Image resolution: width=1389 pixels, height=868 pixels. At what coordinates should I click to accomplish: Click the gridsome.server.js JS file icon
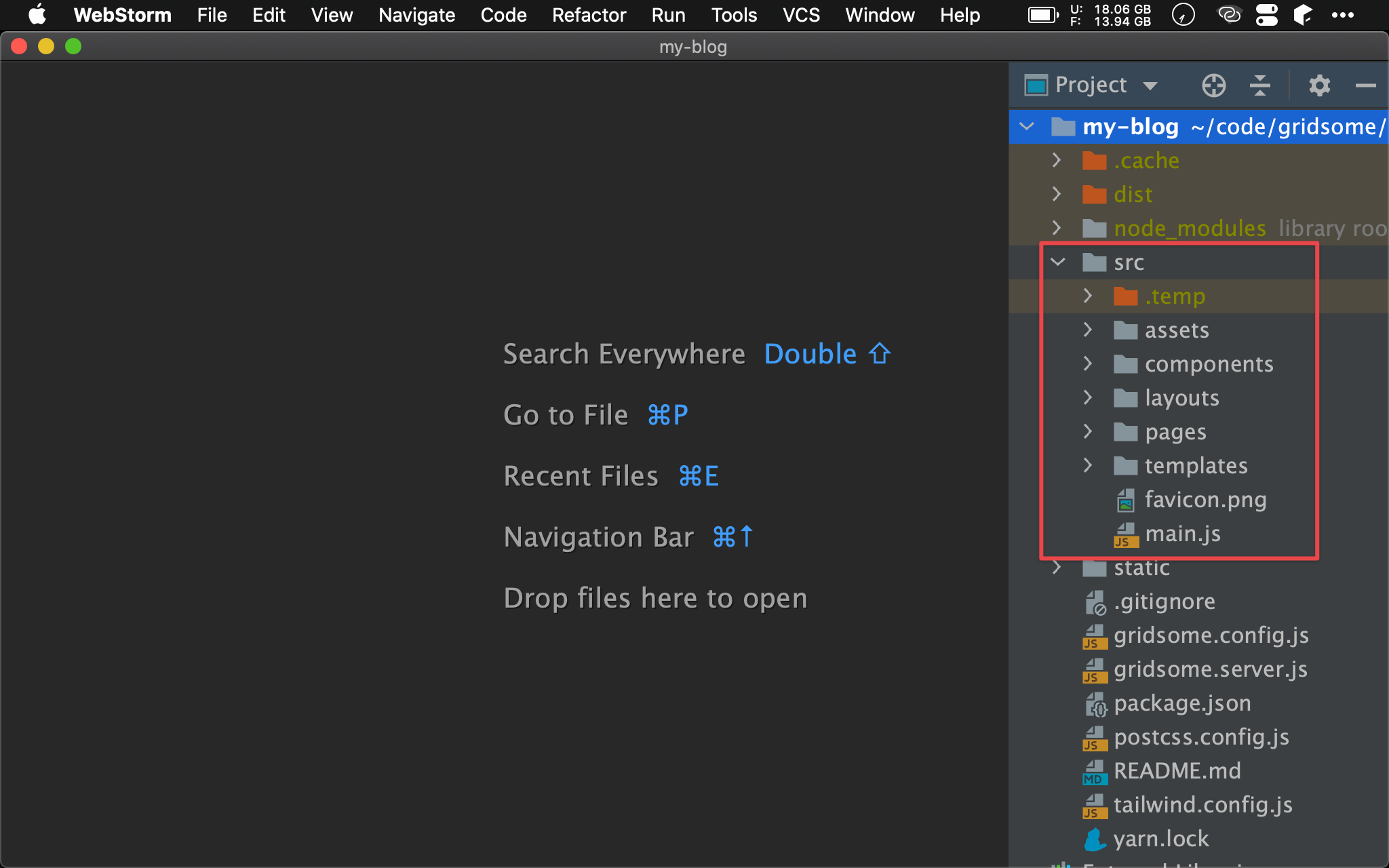tap(1095, 670)
